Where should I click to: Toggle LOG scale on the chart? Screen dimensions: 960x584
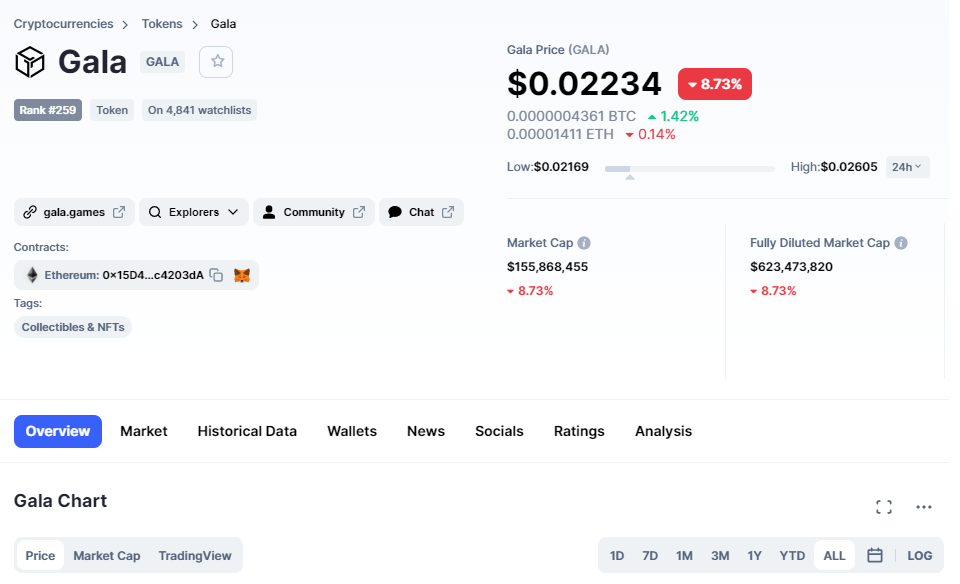click(920, 556)
